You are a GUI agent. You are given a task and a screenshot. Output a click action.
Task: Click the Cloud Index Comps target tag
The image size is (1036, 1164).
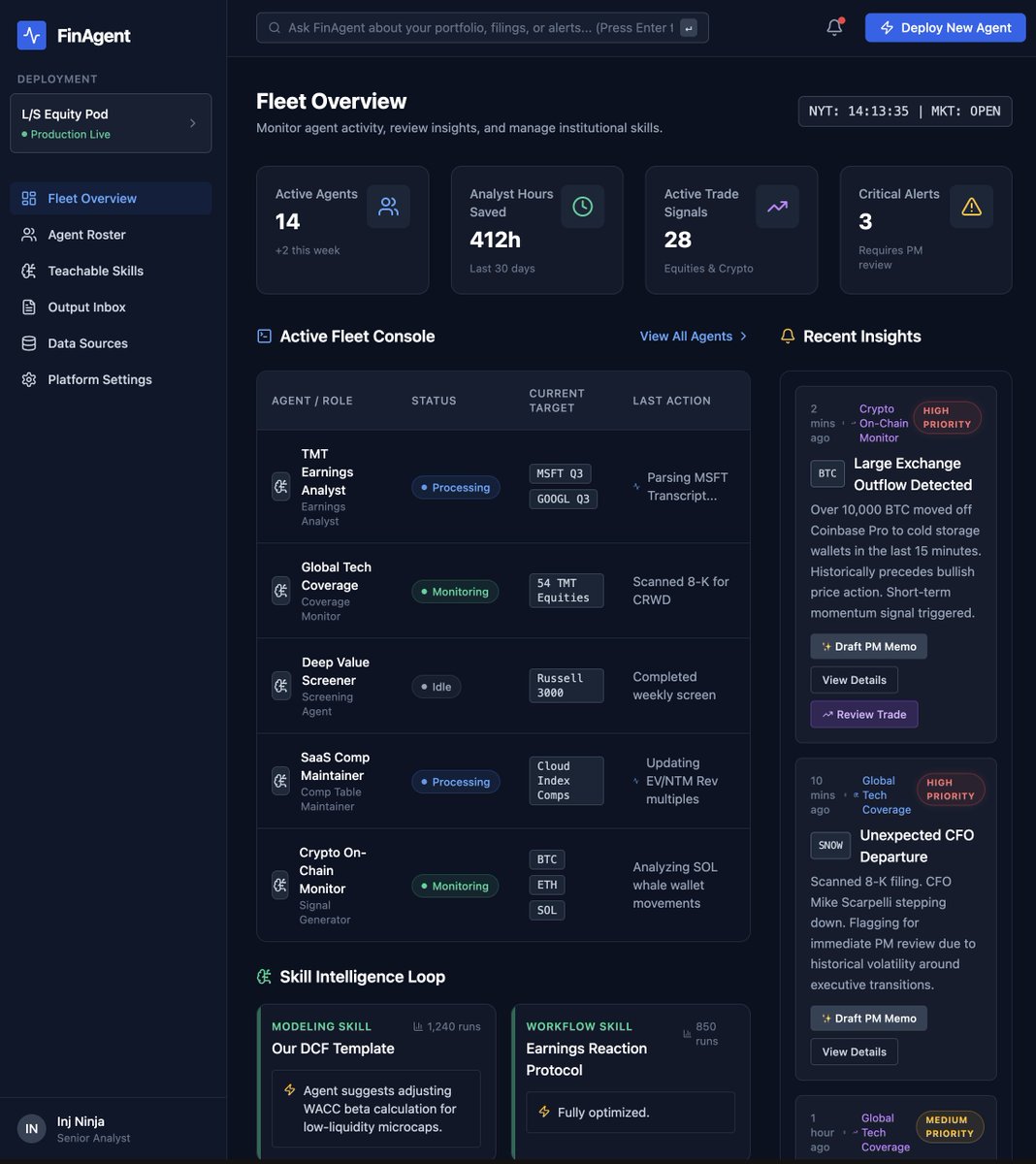pos(567,781)
